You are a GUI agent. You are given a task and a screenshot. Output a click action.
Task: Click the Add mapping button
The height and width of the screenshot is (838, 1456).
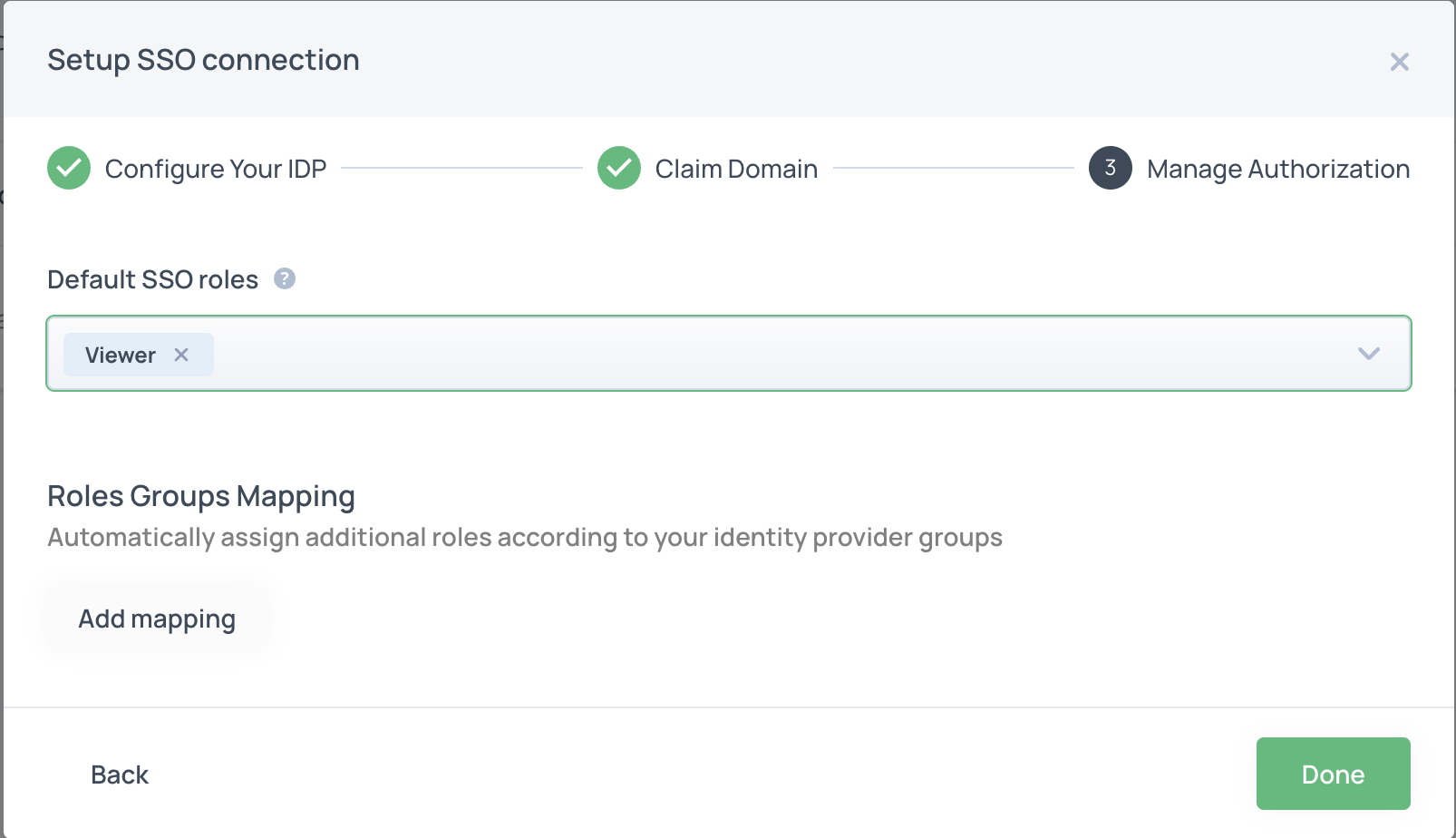coord(157,619)
